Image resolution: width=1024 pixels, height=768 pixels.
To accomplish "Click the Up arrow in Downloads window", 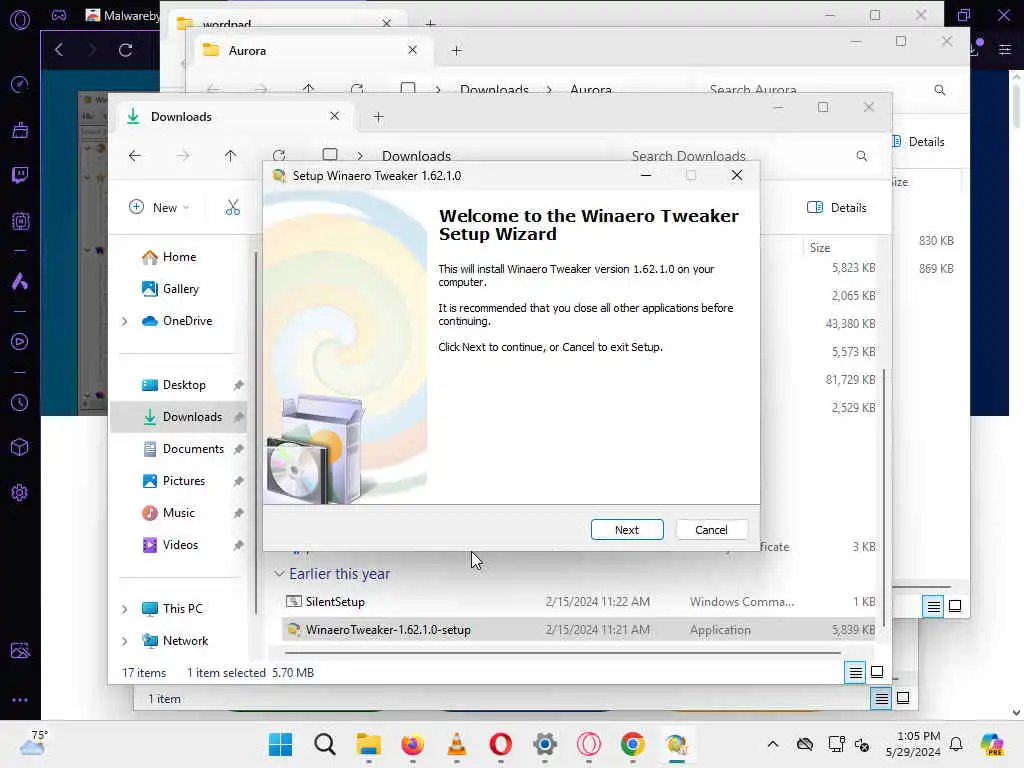I will [x=230, y=155].
